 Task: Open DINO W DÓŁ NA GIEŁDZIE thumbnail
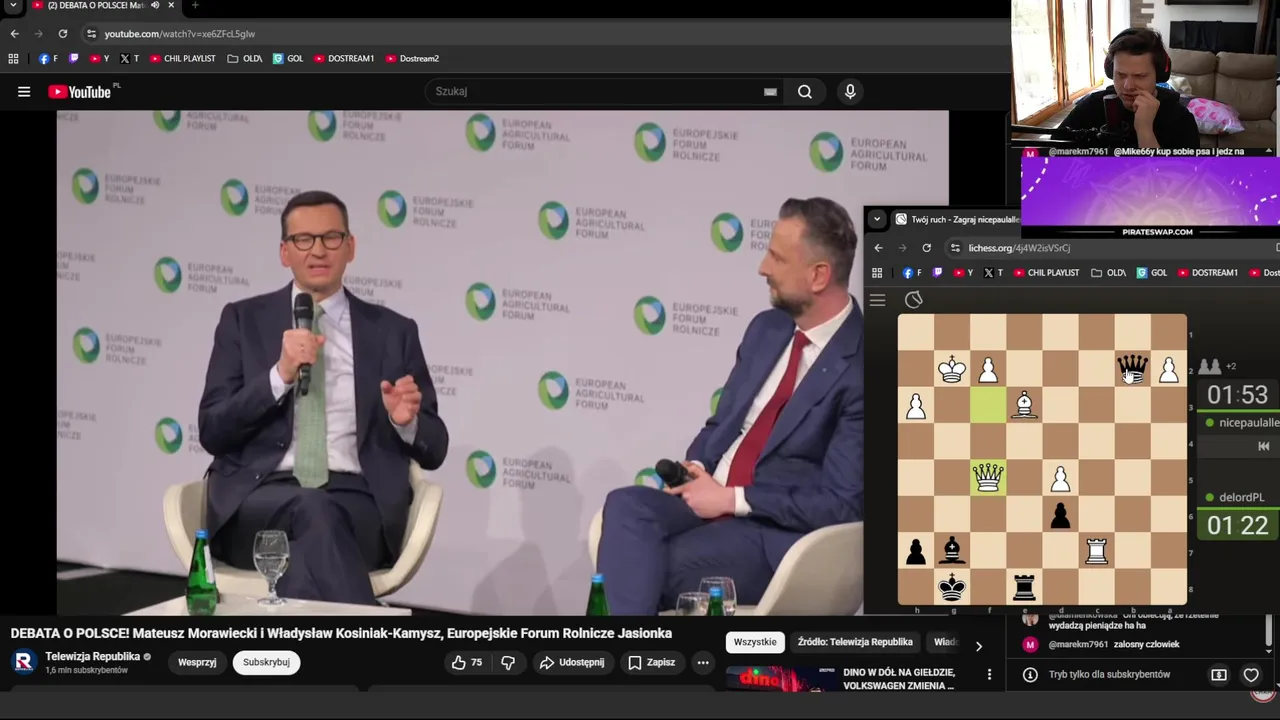(781, 679)
